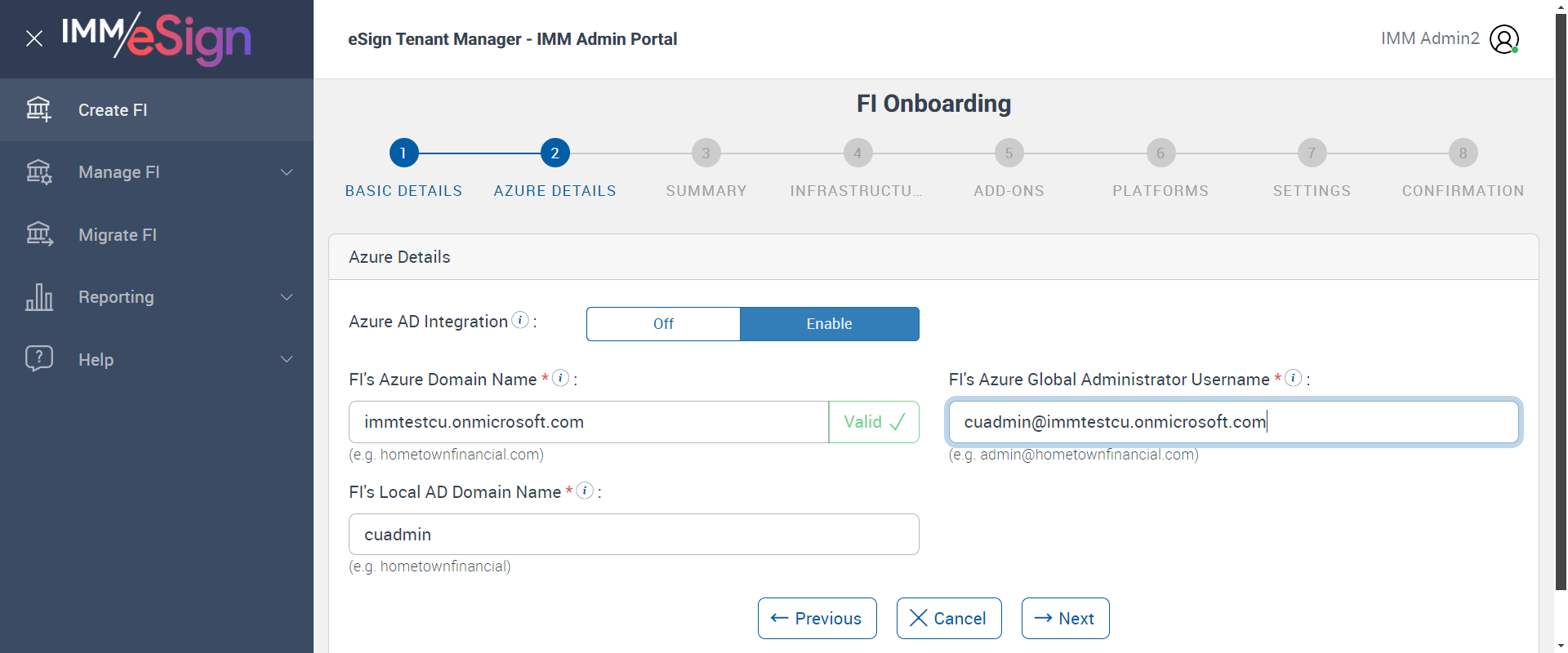The height and width of the screenshot is (653, 1568).
Task: Expand the Reporting menu chevron
Action: pos(287,297)
